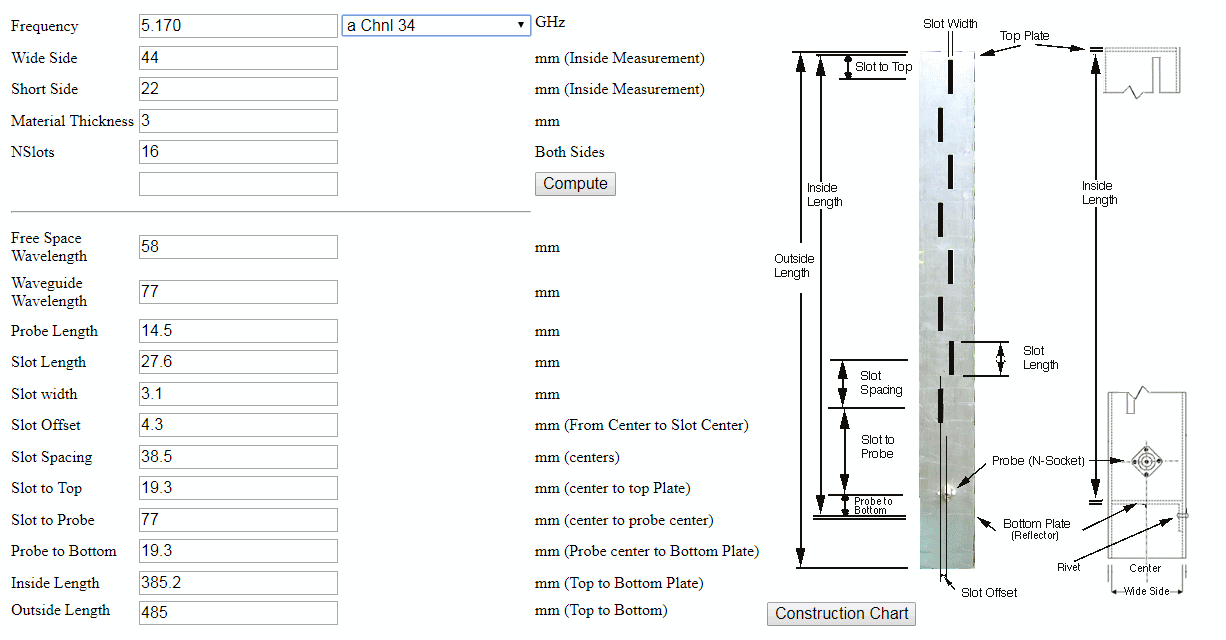Click the N-socket probe symbol in side drawing
Screen dimensions: 1226x640
point(1146,462)
